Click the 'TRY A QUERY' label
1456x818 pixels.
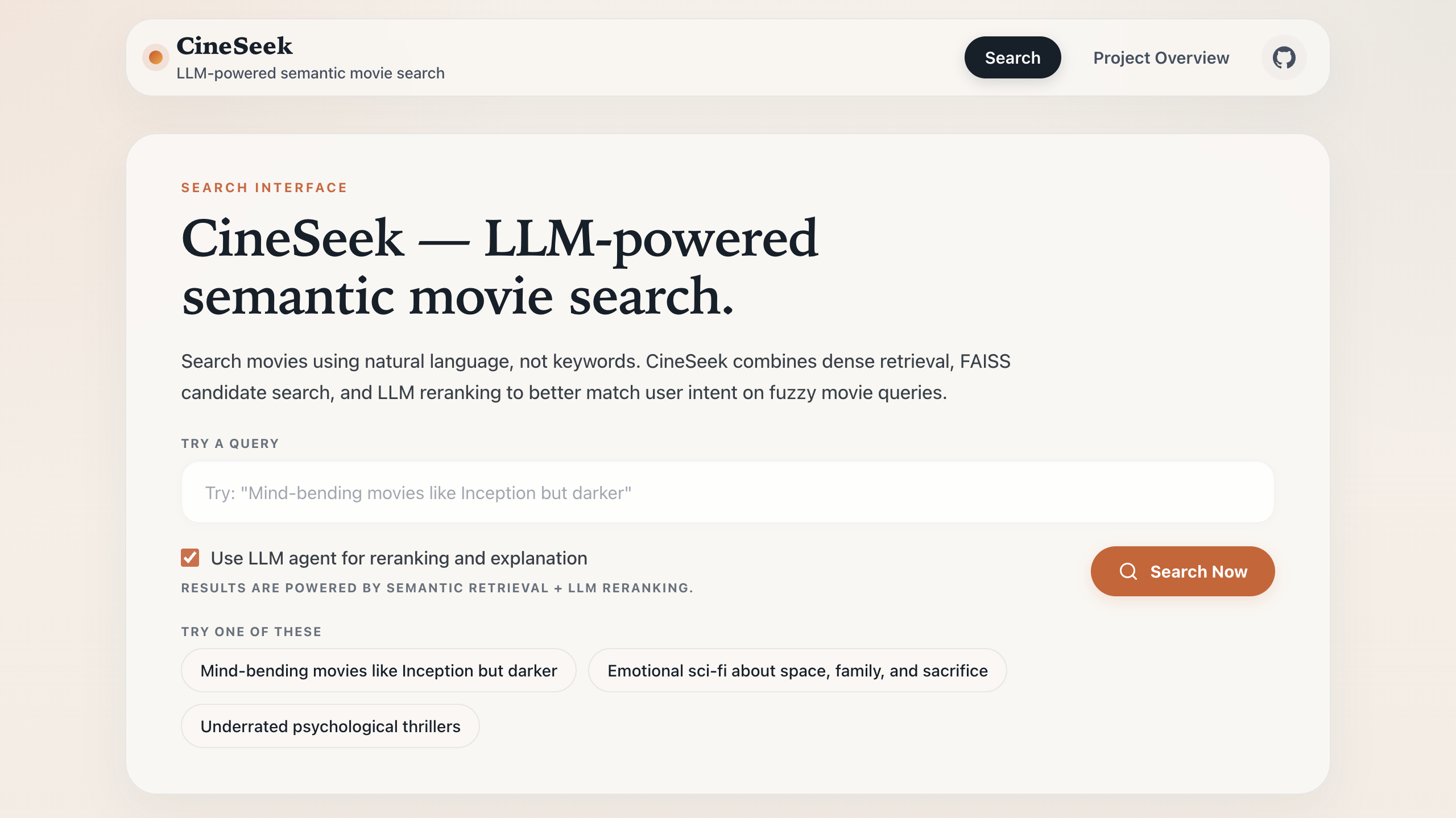230,443
